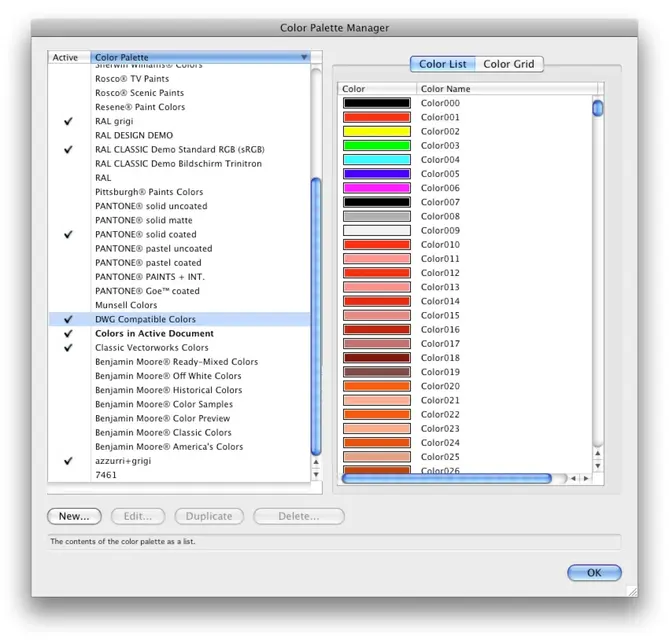Select Benjamin Moore Ready-Mixed Colors palette
The image size is (669, 640).
point(177,362)
